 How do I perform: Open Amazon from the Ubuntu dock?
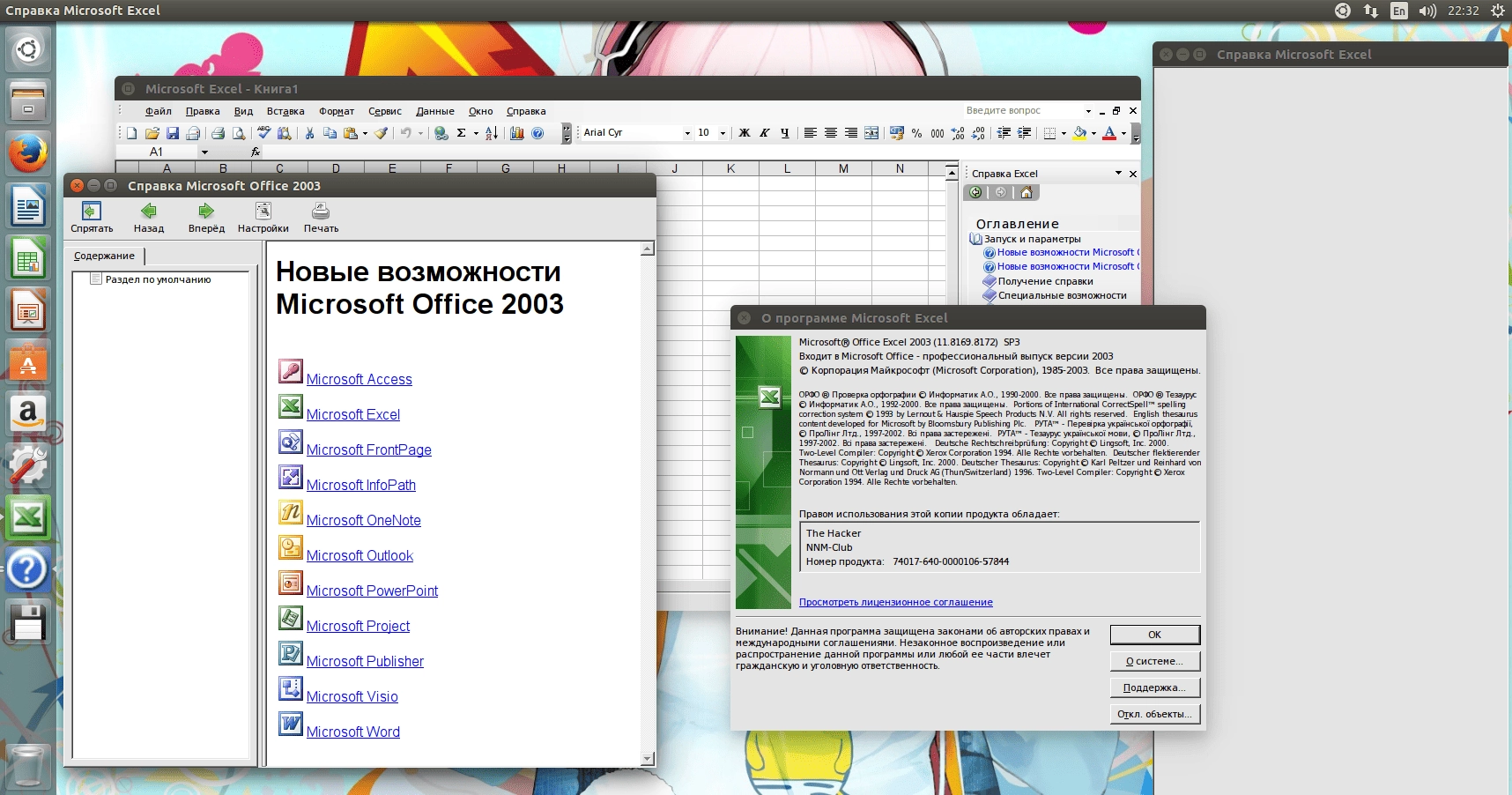(x=27, y=413)
